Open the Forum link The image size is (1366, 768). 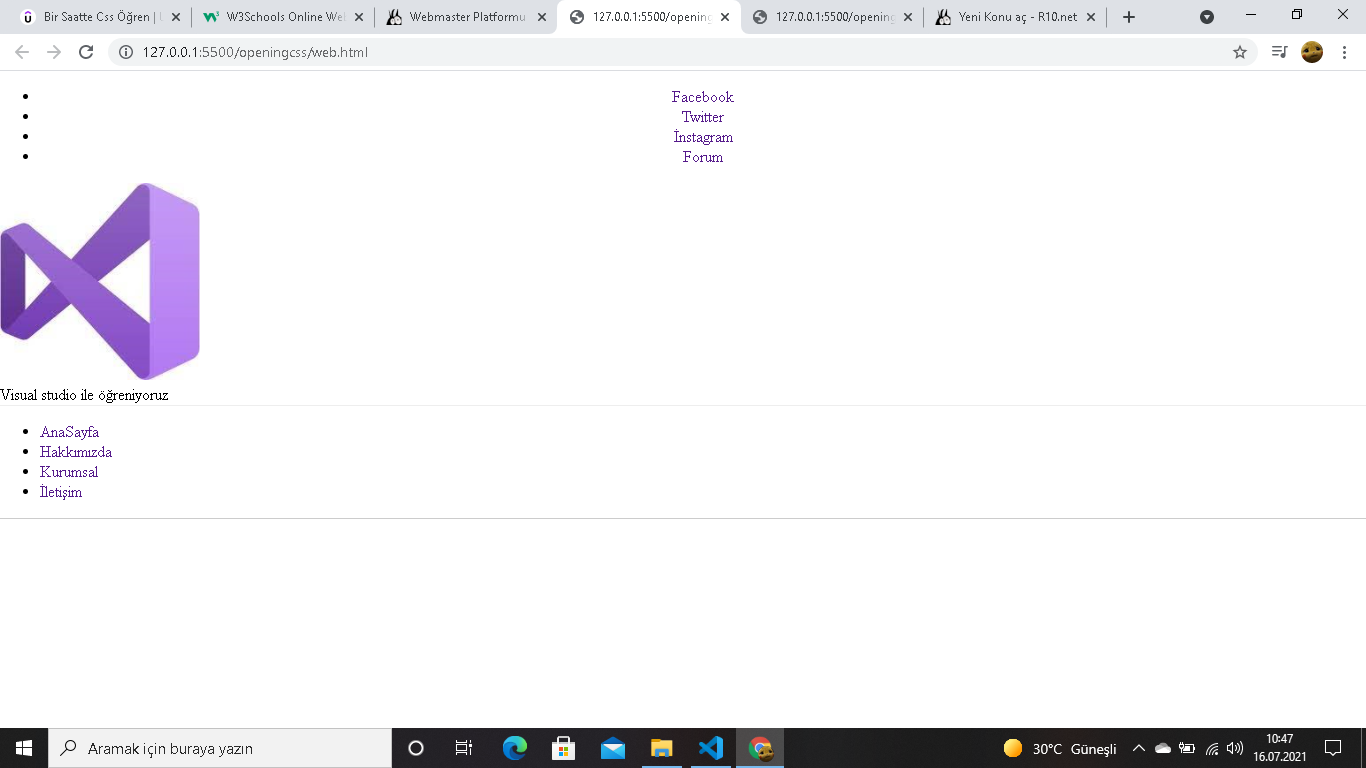pos(702,157)
